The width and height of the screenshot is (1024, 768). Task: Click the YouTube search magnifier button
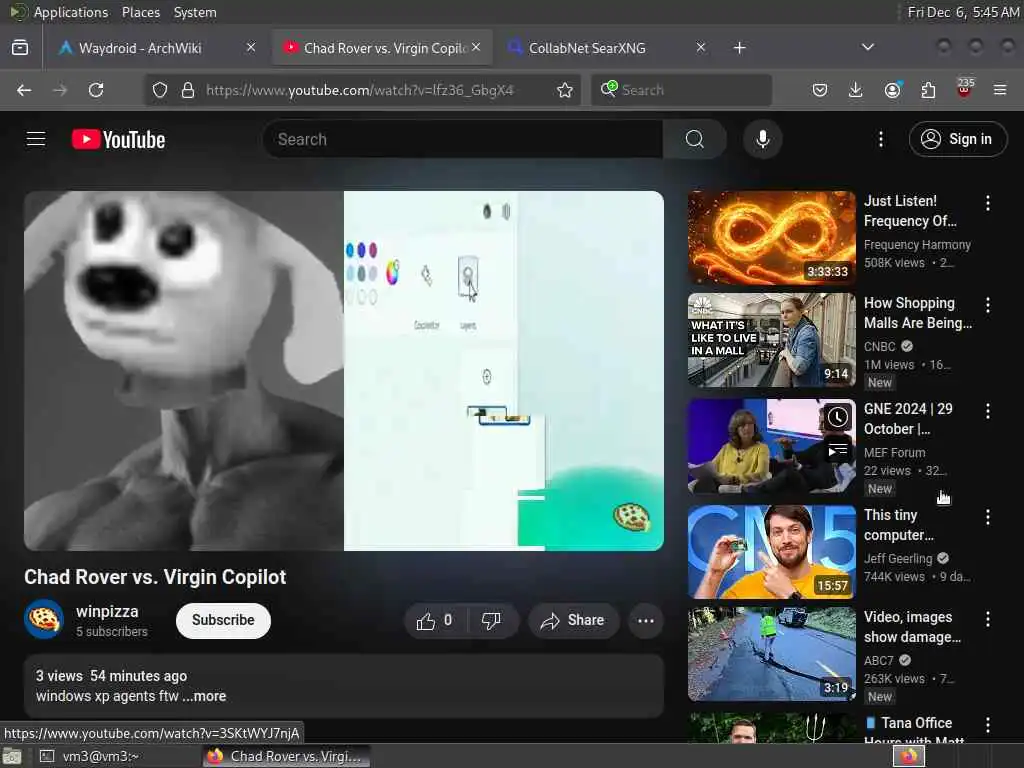tap(694, 139)
